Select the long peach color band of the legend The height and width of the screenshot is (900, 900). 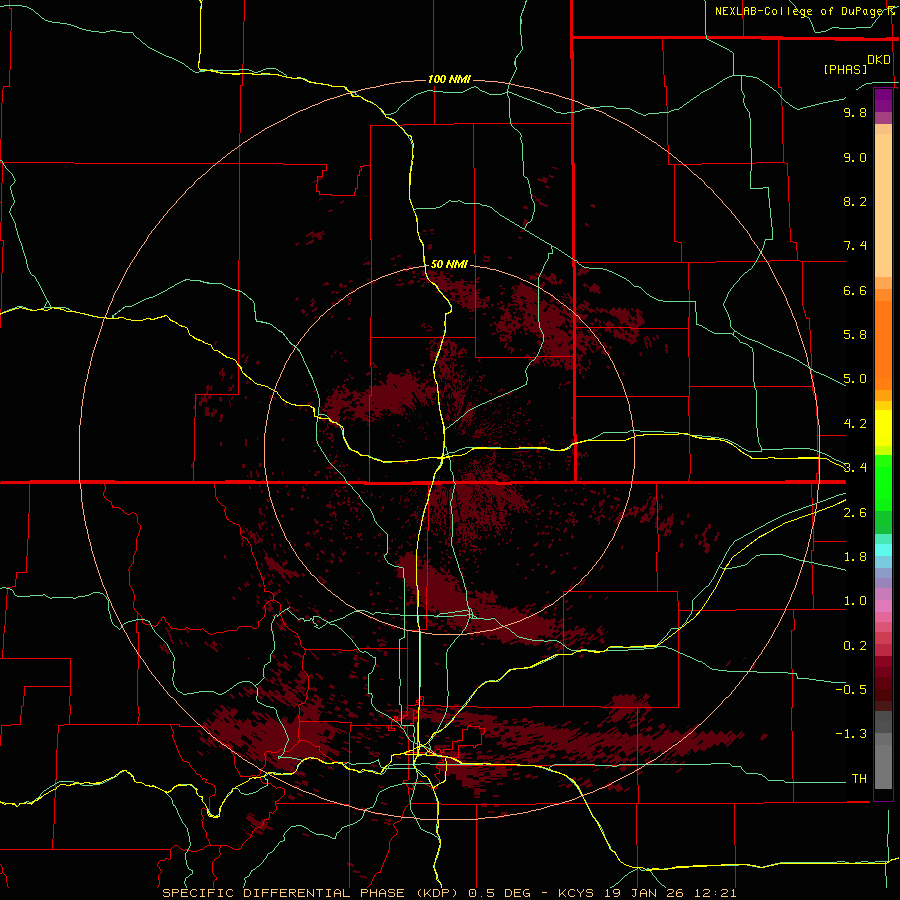coord(883,205)
